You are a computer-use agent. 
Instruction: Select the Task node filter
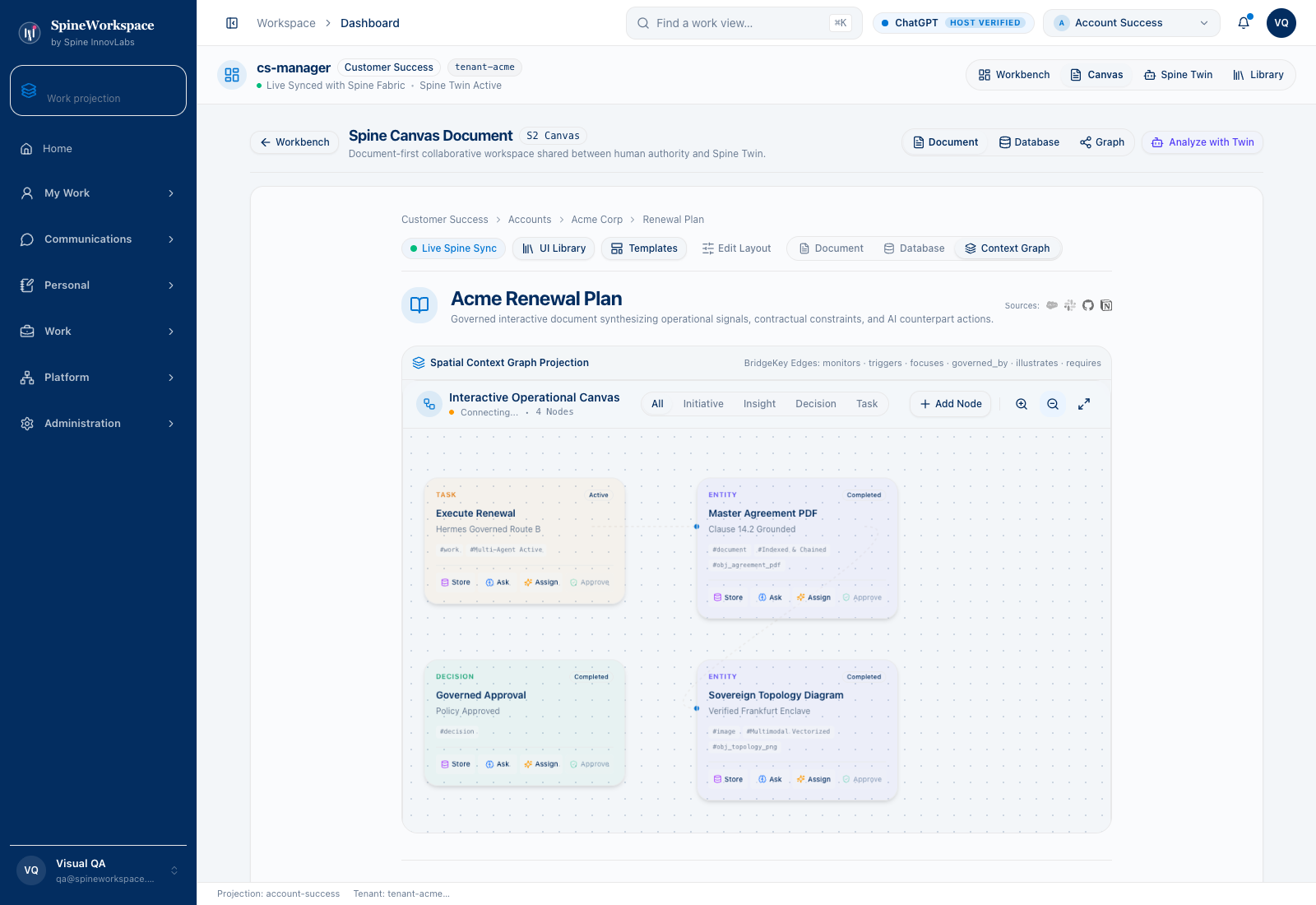867,404
